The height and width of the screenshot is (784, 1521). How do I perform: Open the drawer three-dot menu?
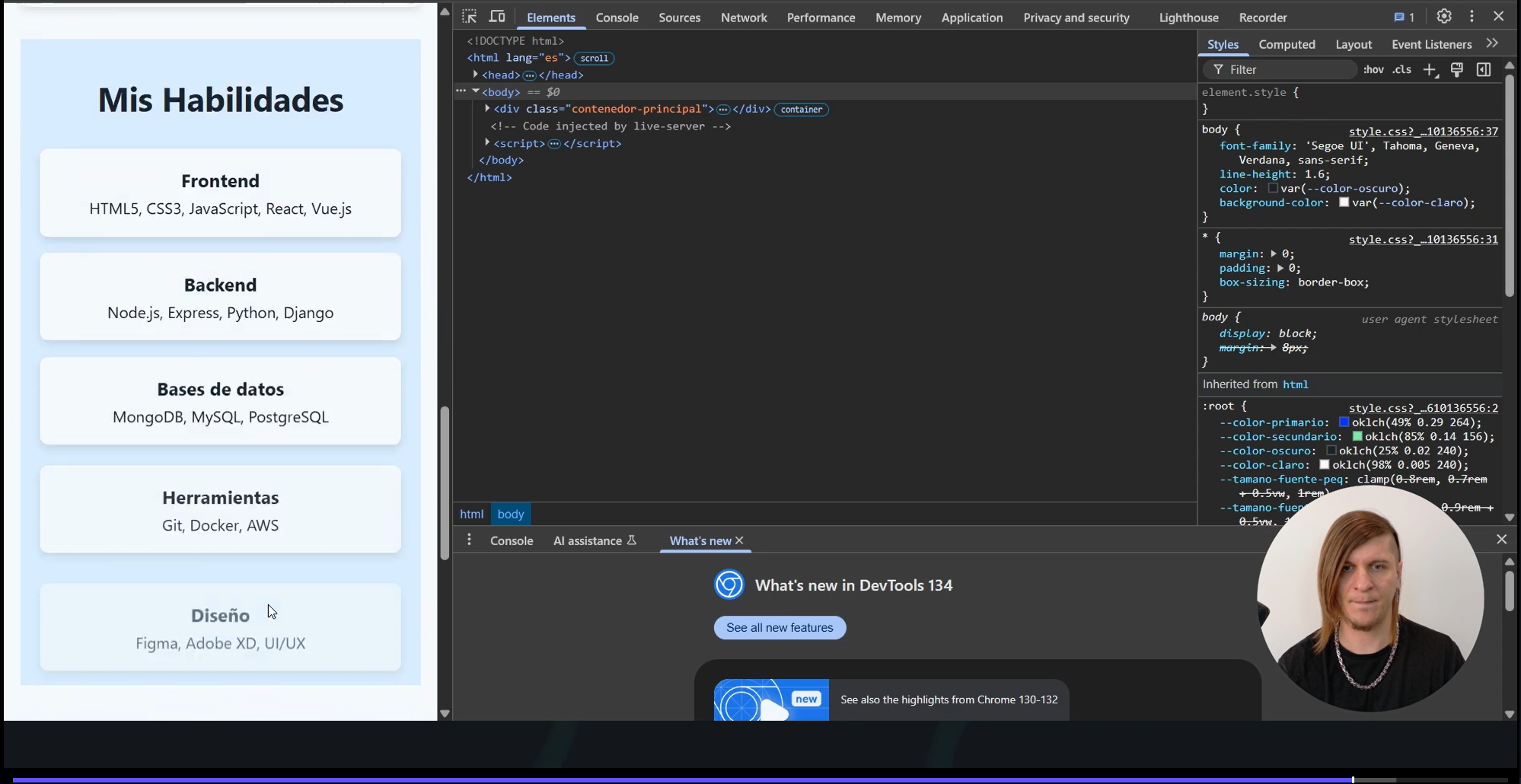click(469, 540)
